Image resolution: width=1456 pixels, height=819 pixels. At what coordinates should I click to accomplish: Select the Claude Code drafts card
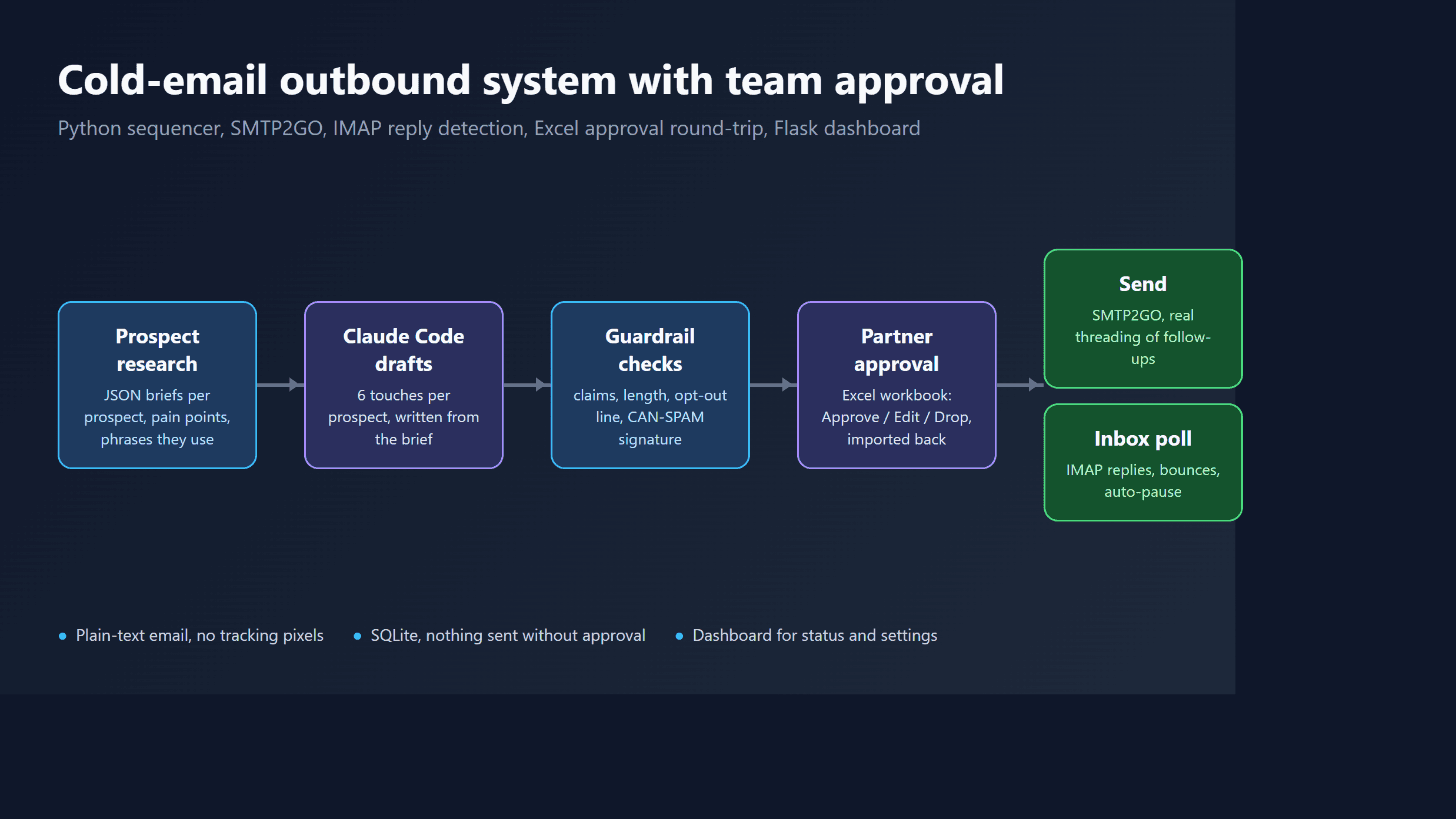coord(404,385)
